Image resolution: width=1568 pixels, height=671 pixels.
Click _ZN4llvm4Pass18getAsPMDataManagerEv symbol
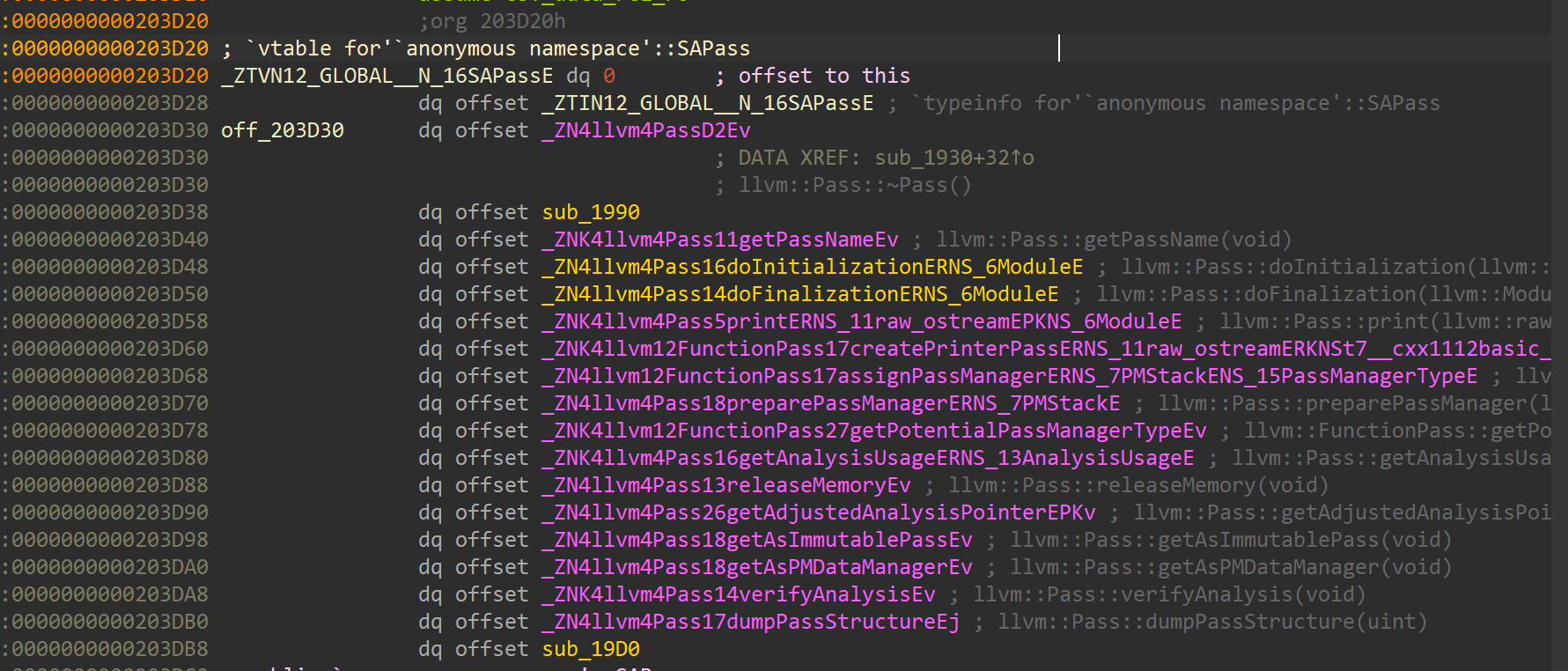click(757, 567)
